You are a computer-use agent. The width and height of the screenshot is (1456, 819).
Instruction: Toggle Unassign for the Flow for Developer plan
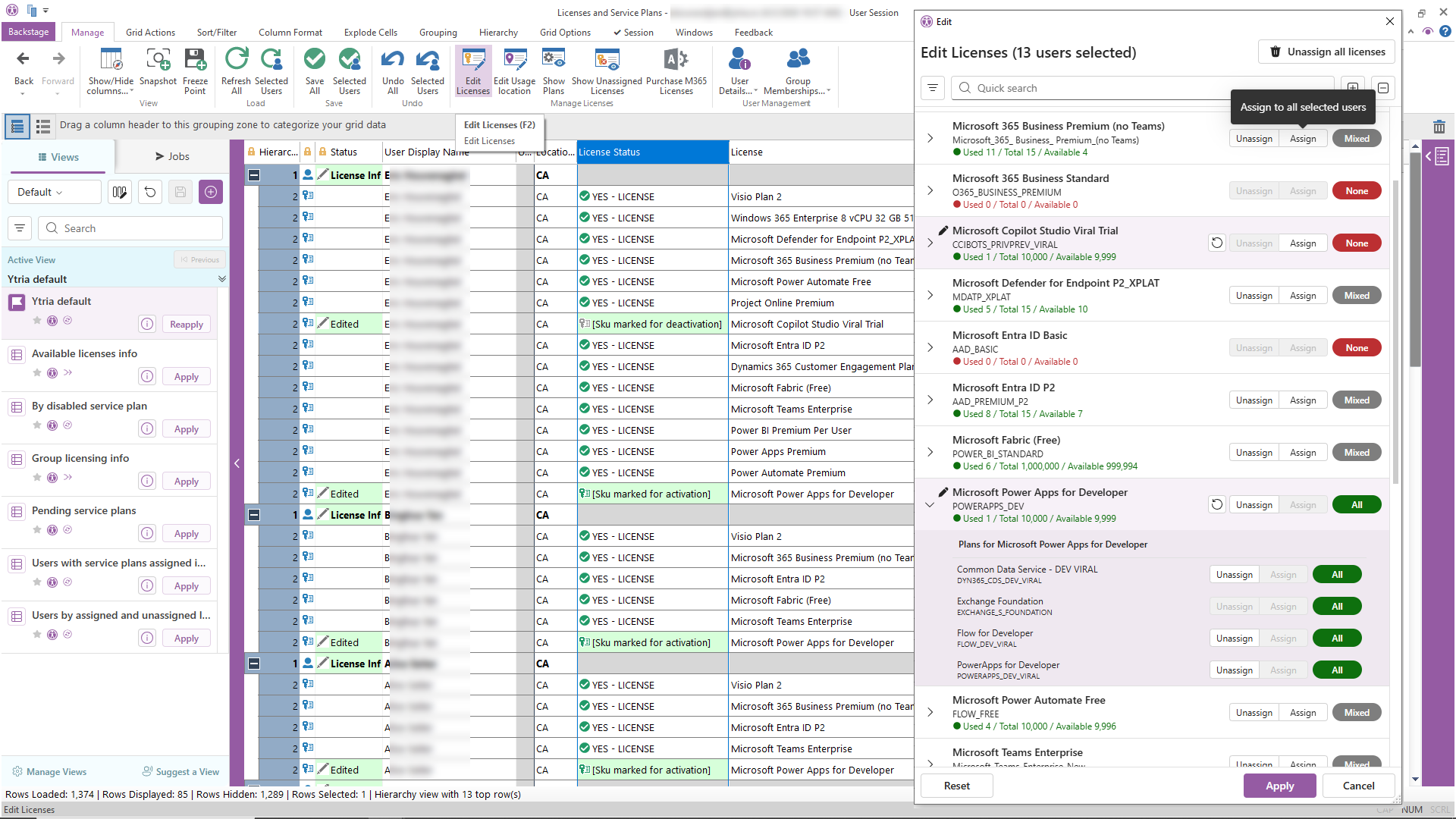click(1234, 639)
